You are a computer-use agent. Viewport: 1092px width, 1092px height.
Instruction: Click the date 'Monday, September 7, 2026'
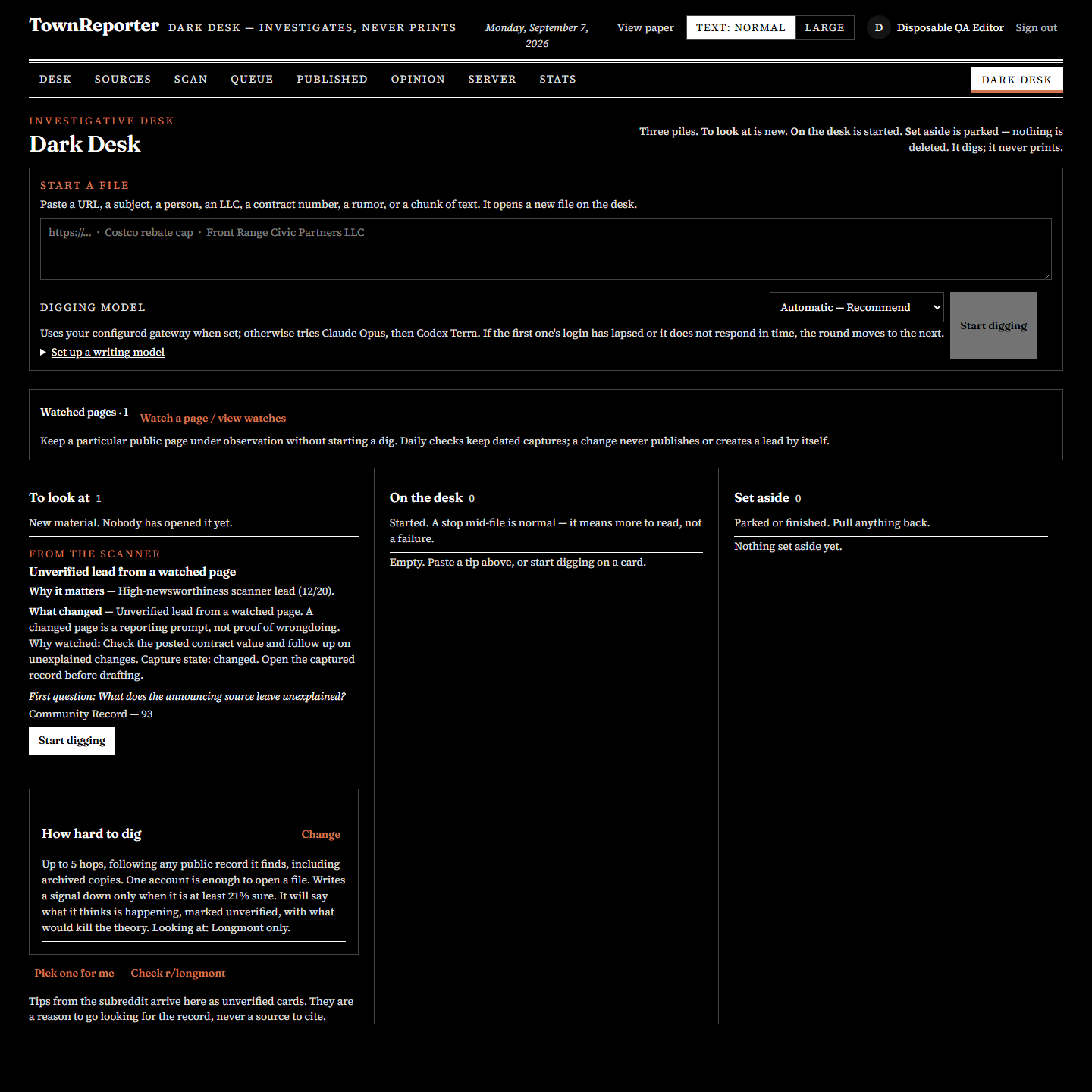click(x=537, y=35)
